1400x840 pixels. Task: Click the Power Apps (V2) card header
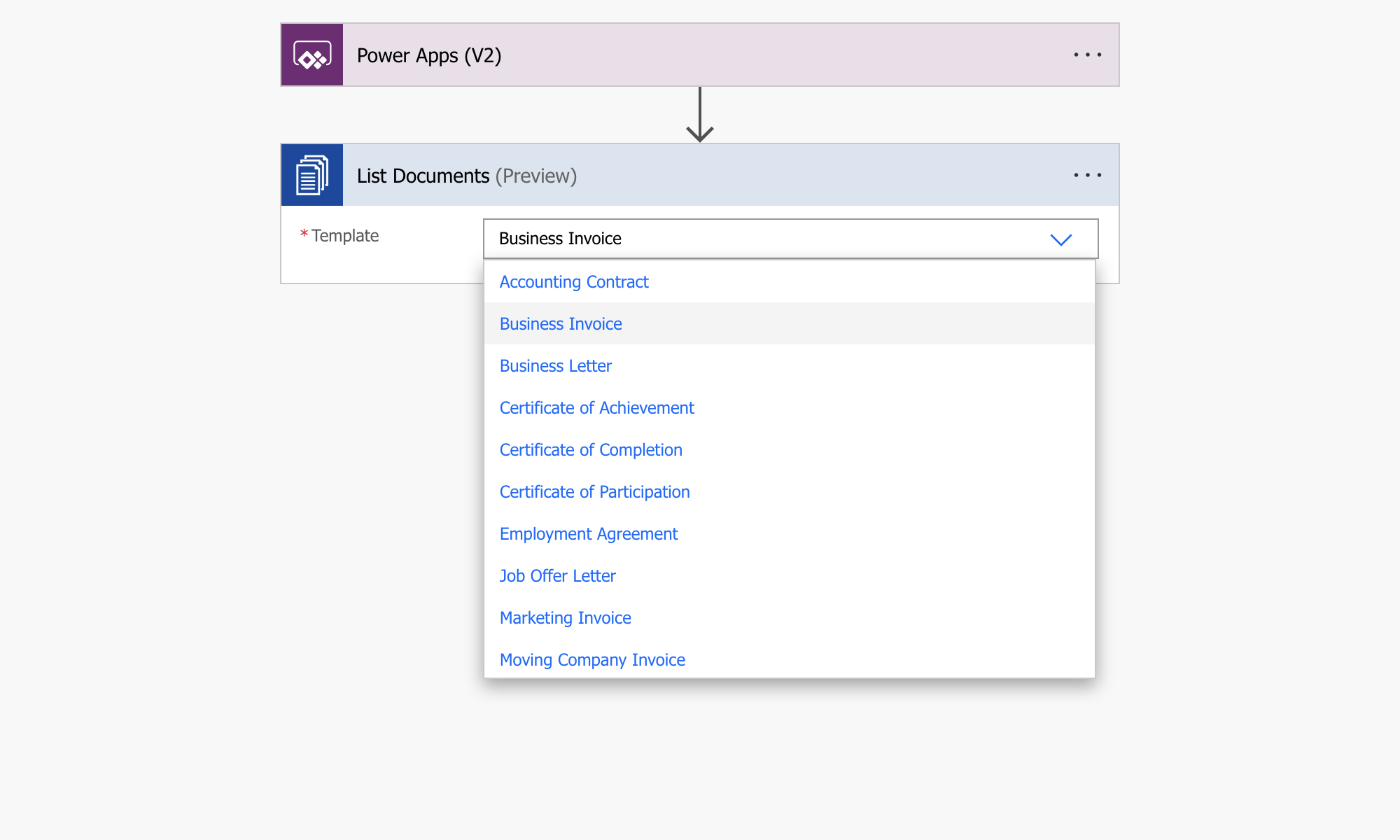coord(430,55)
